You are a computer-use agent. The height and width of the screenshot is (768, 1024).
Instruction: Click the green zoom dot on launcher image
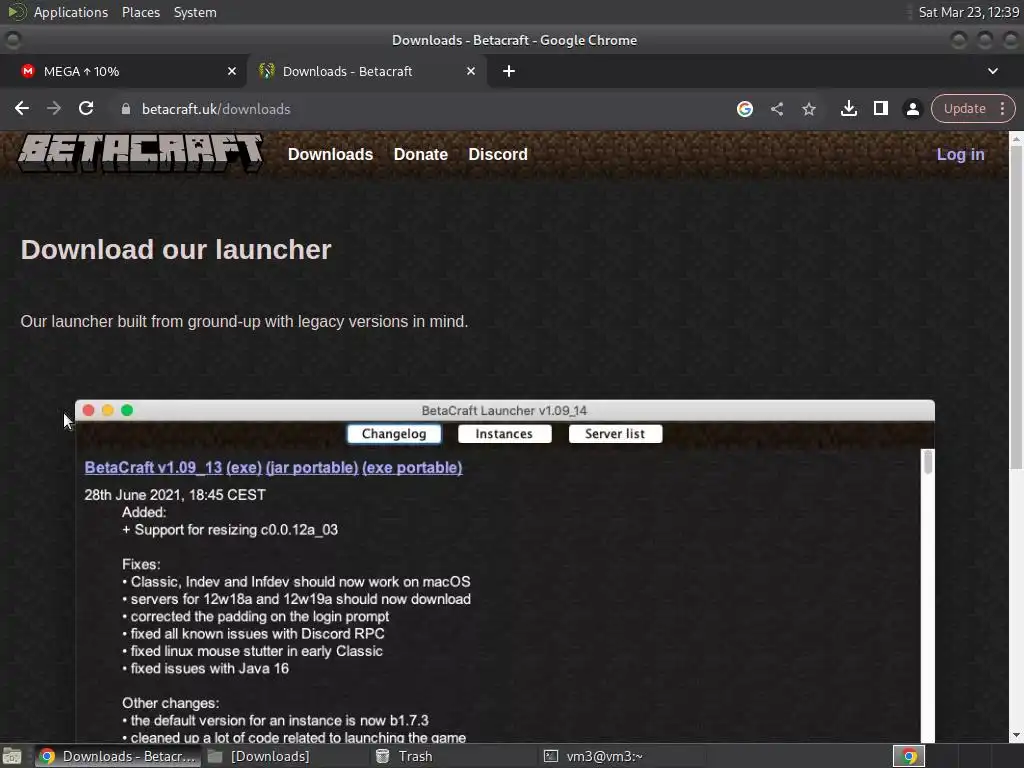tap(127, 410)
